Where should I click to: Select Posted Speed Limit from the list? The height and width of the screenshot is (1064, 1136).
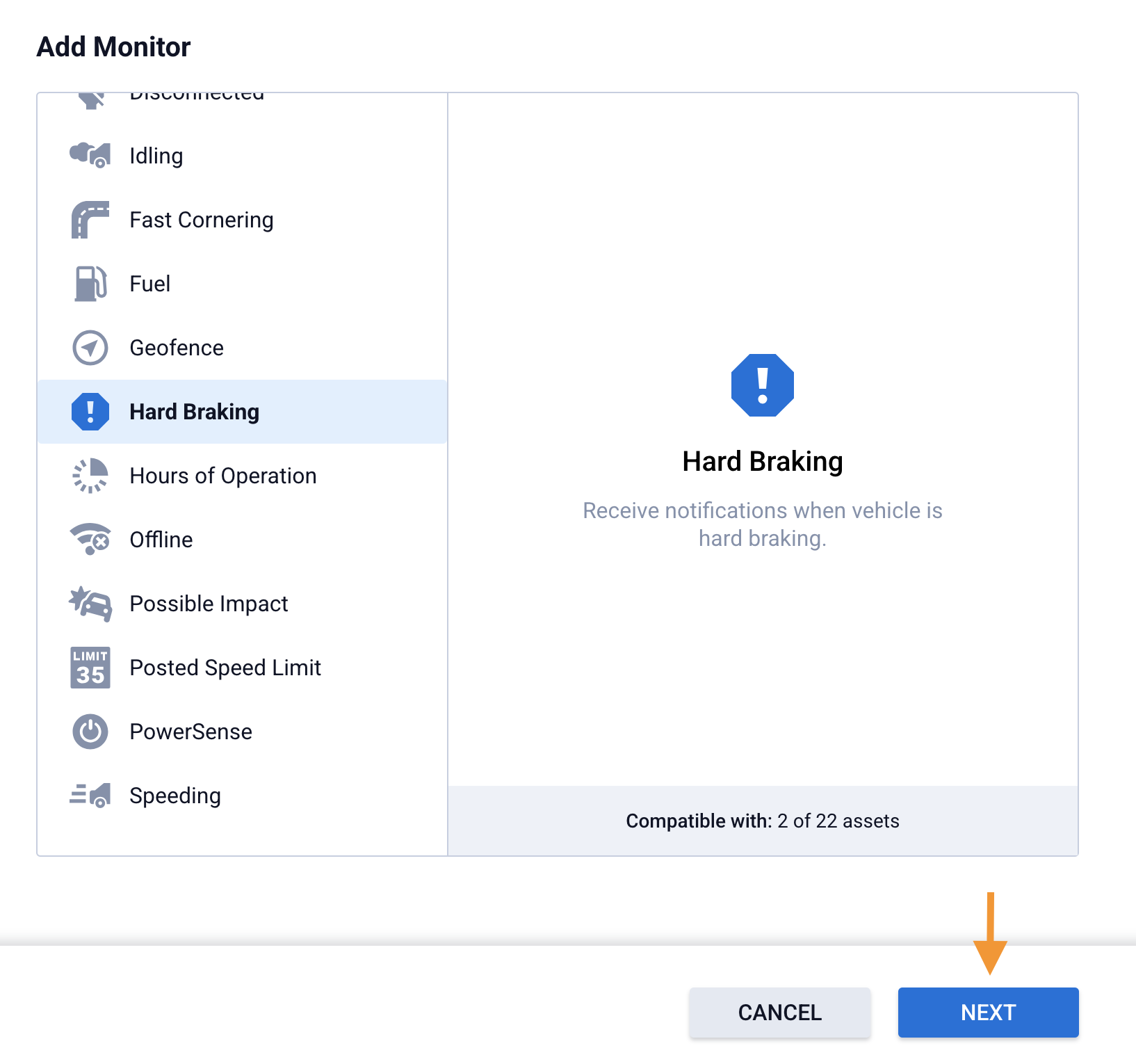[225, 668]
